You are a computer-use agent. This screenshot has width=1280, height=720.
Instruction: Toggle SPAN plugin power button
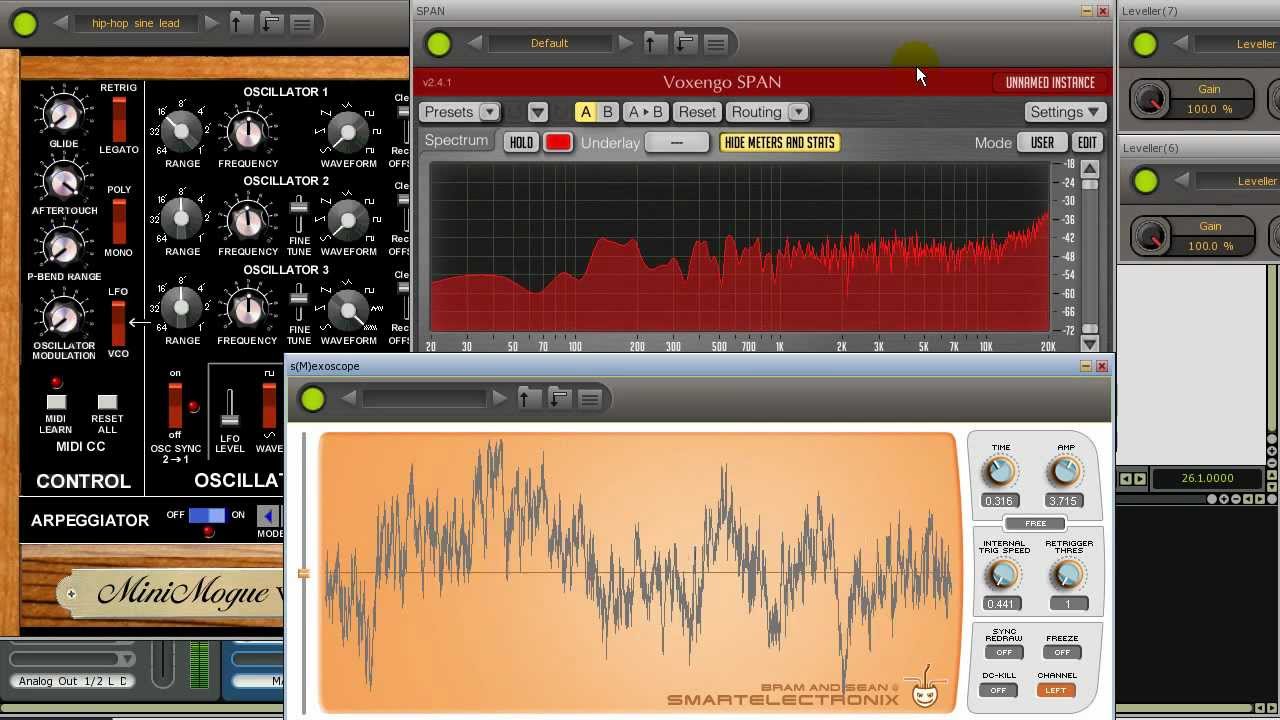[438, 44]
